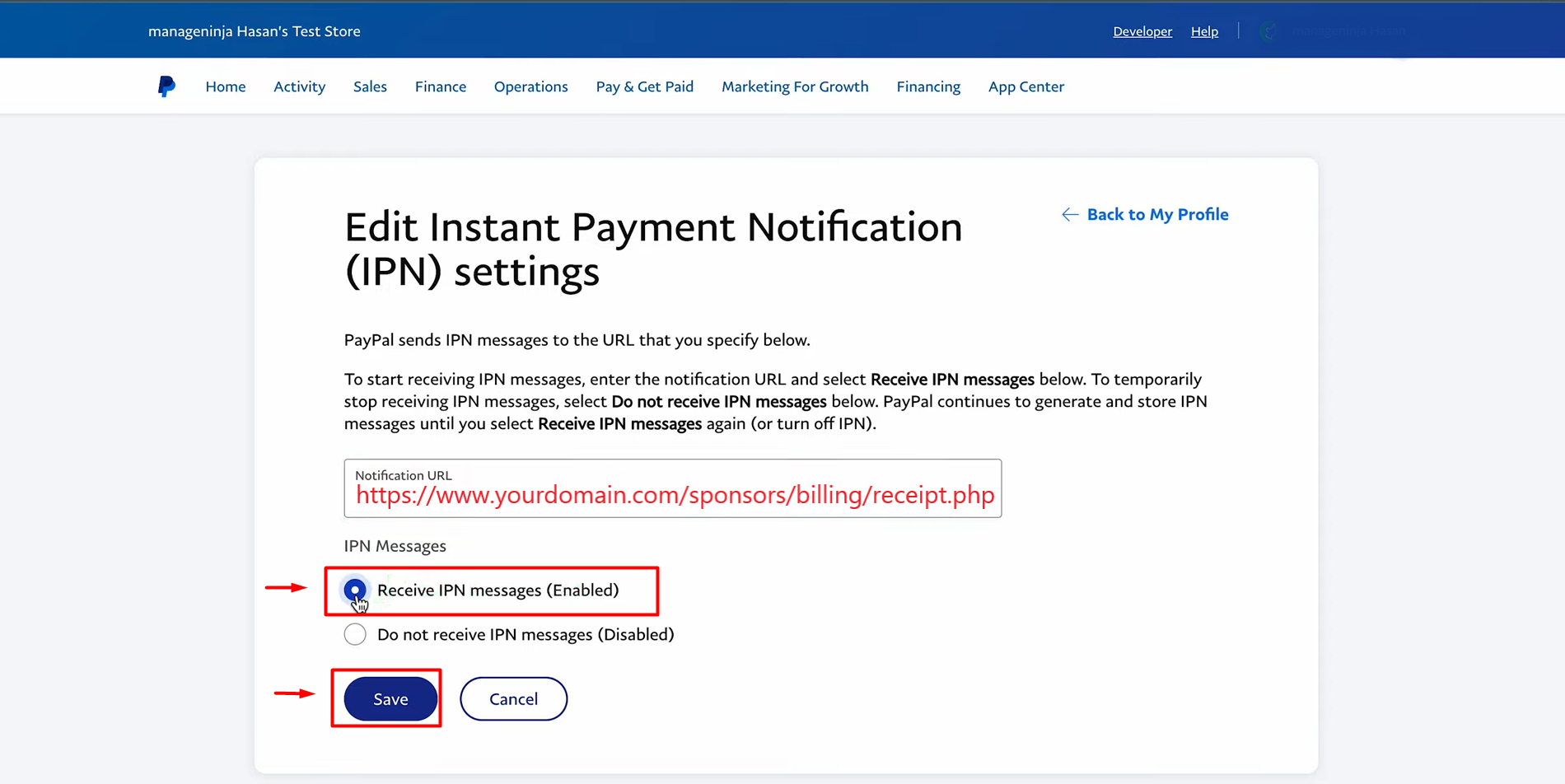Open the Help link
The width and height of the screenshot is (1565, 784).
[1204, 31]
